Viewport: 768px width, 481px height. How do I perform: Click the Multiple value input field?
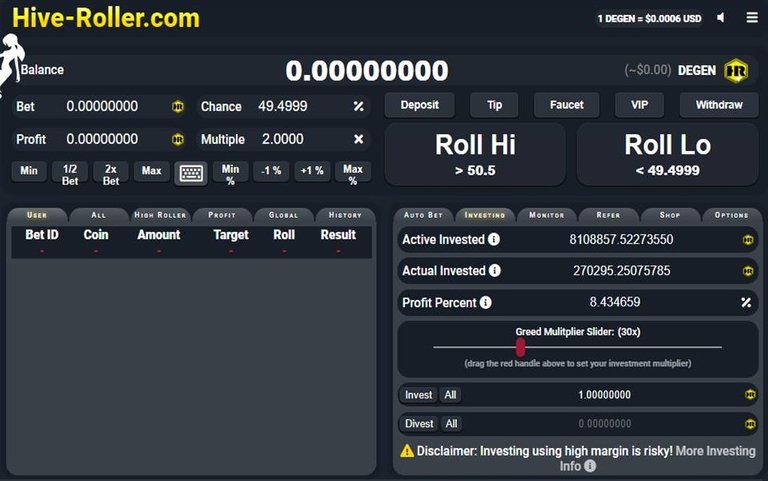[x=283, y=139]
